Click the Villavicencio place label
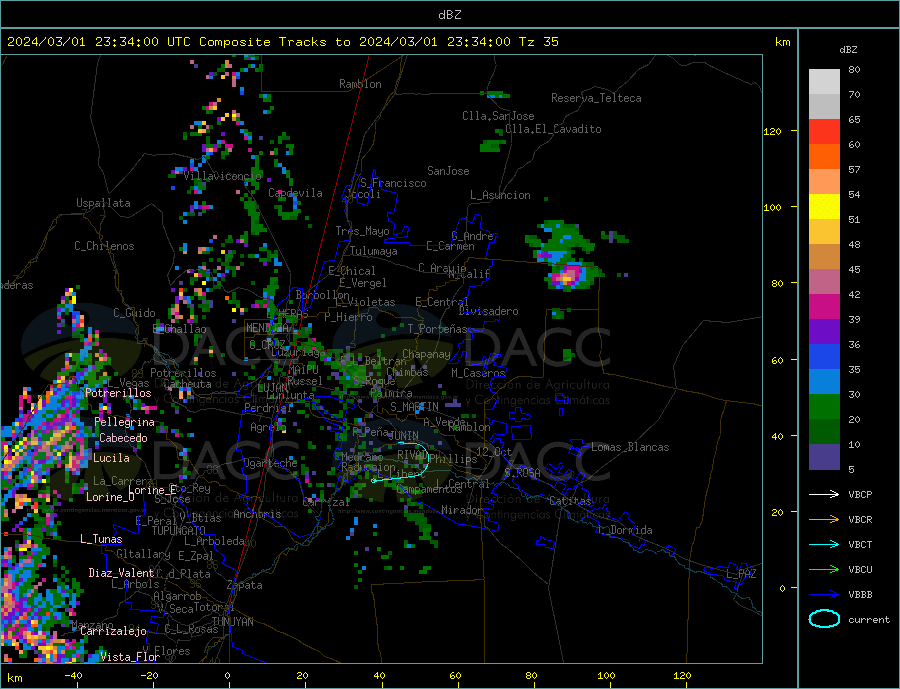900x689 pixels. tap(222, 176)
